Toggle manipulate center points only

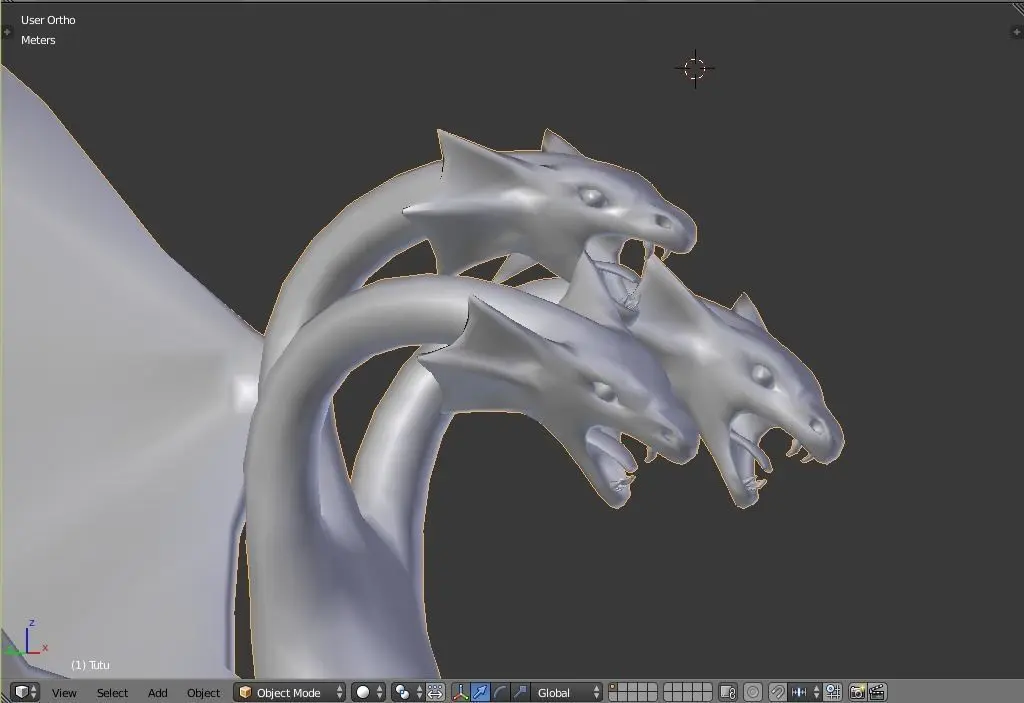[x=435, y=693]
